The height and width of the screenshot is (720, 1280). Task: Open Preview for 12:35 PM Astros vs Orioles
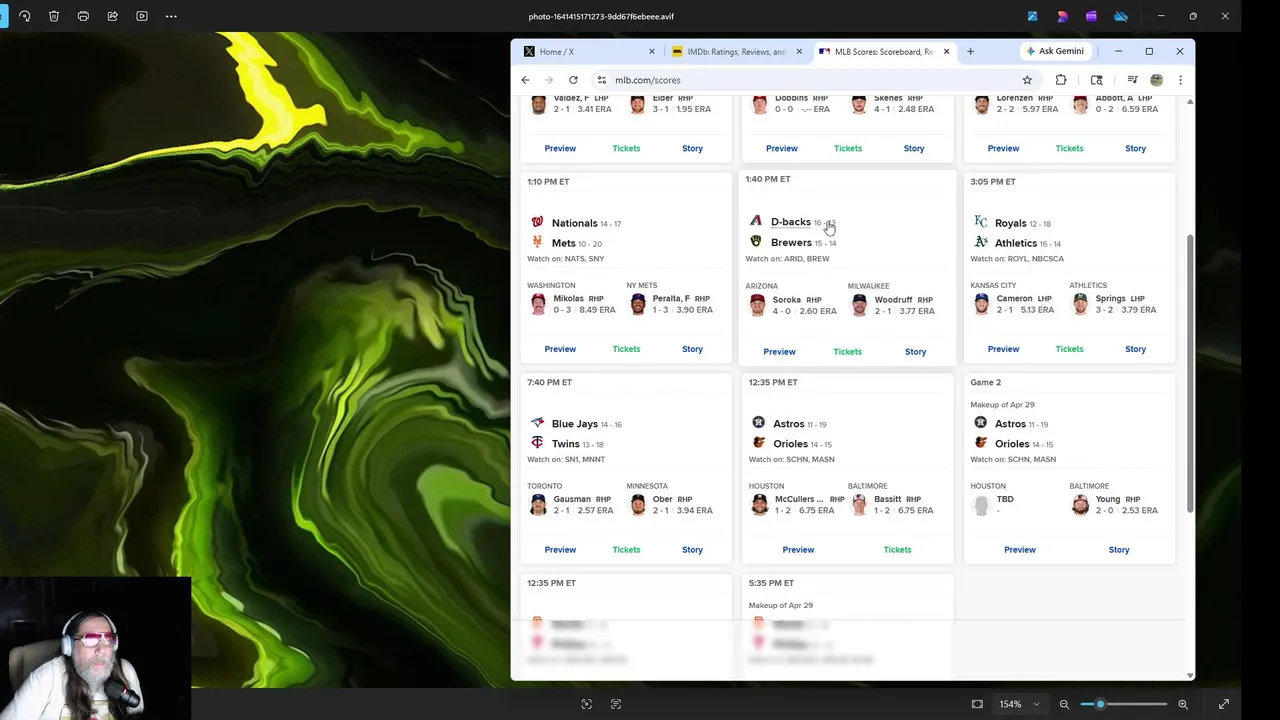tap(798, 550)
